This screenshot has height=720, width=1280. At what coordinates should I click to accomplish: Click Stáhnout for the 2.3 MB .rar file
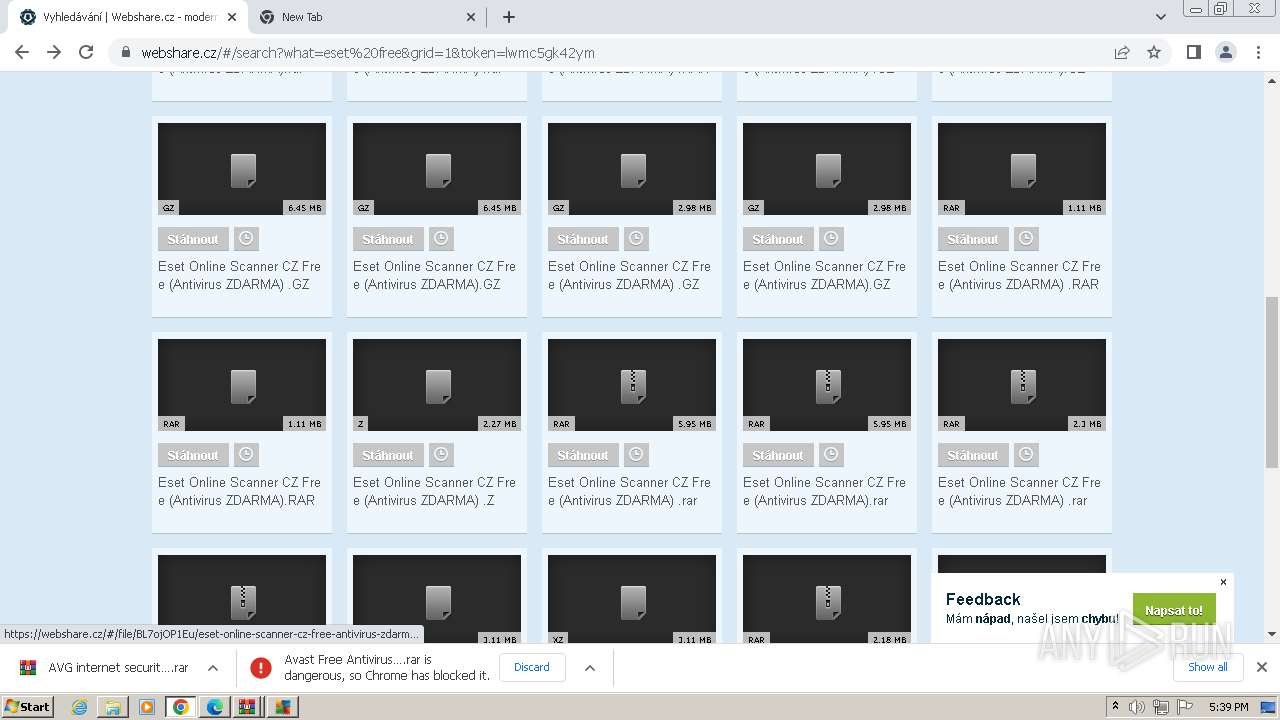pyautogui.click(x=973, y=455)
